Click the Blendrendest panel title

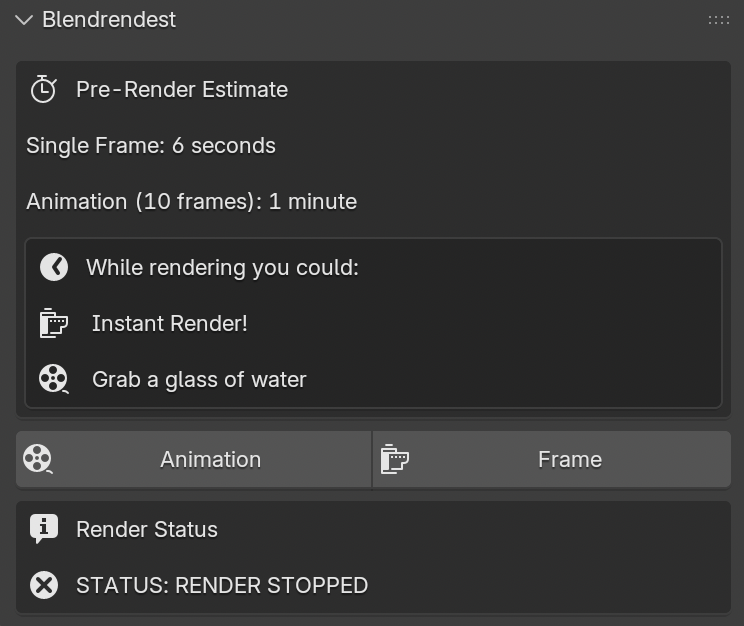pos(109,20)
